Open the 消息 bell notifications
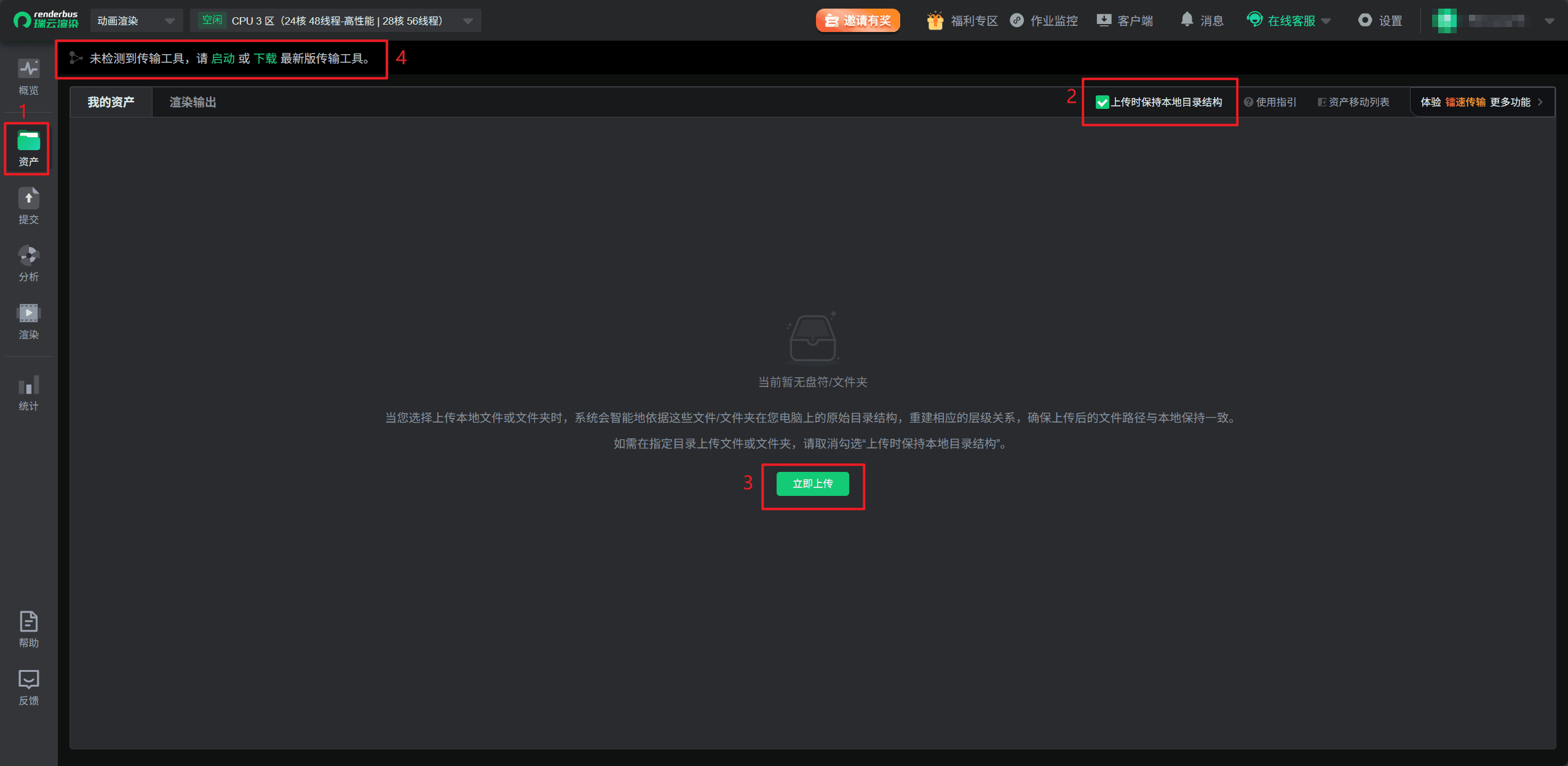Viewport: 1568px width, 766px height. (1187, 20)
